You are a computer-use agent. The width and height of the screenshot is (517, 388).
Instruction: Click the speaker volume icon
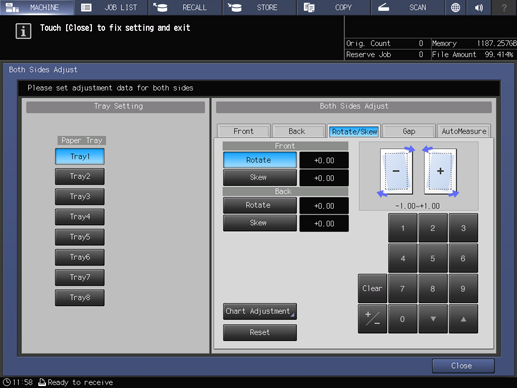[479, 7]
